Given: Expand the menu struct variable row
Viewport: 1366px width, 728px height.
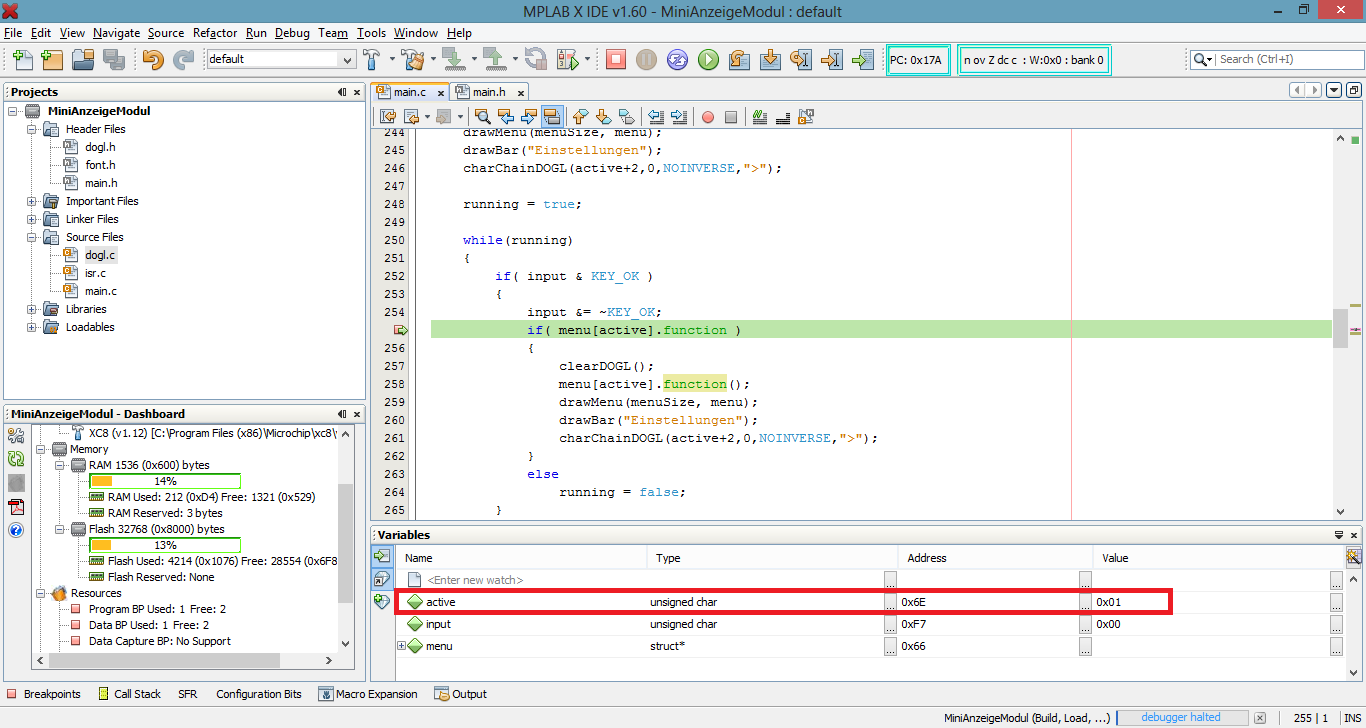Looking at the screenshot, I should [x=402, y=646].
